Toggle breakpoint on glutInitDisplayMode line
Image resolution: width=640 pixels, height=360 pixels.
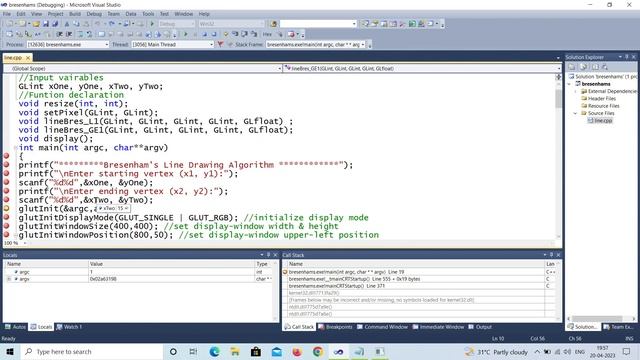pyautogui.click(x=7, y=217)
